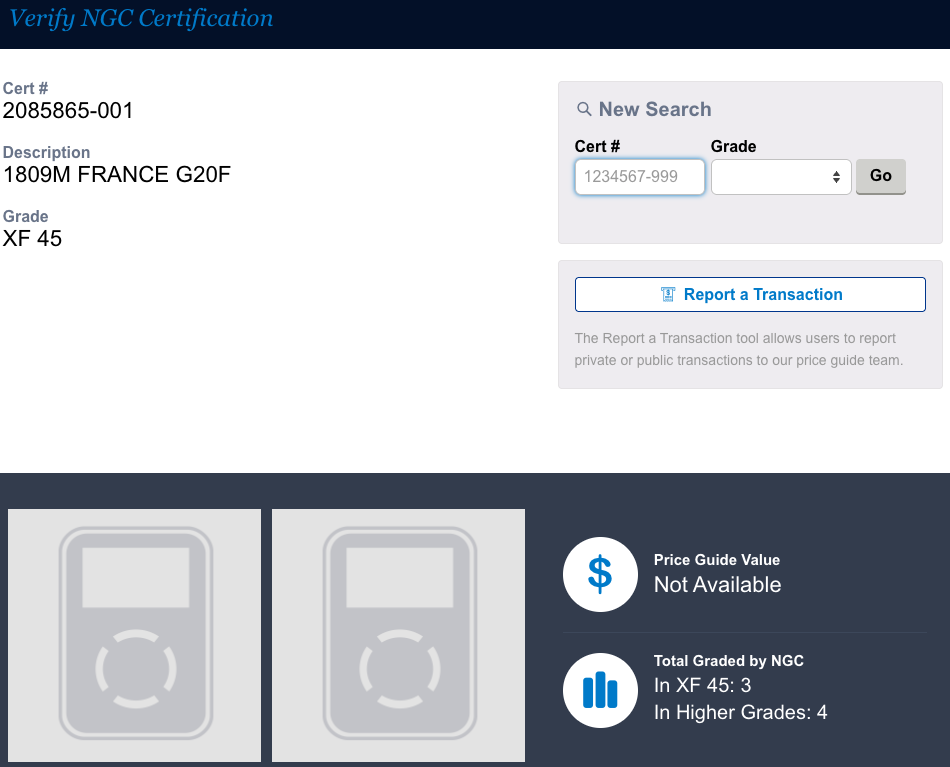Click the Report a Transaction button
The height and width of the screenshot is (767, 950).
(750, 294)
